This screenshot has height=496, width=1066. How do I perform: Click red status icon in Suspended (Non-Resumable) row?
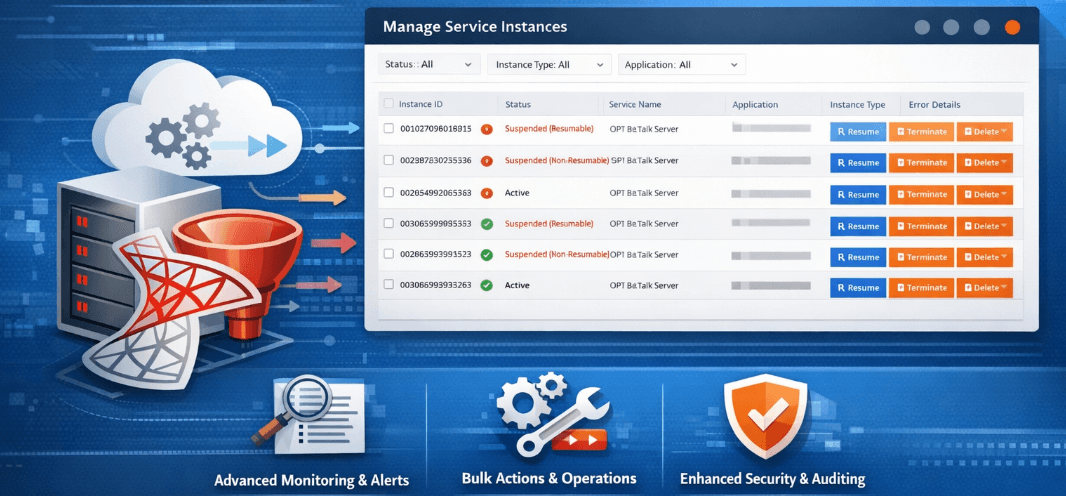(486, 161)
